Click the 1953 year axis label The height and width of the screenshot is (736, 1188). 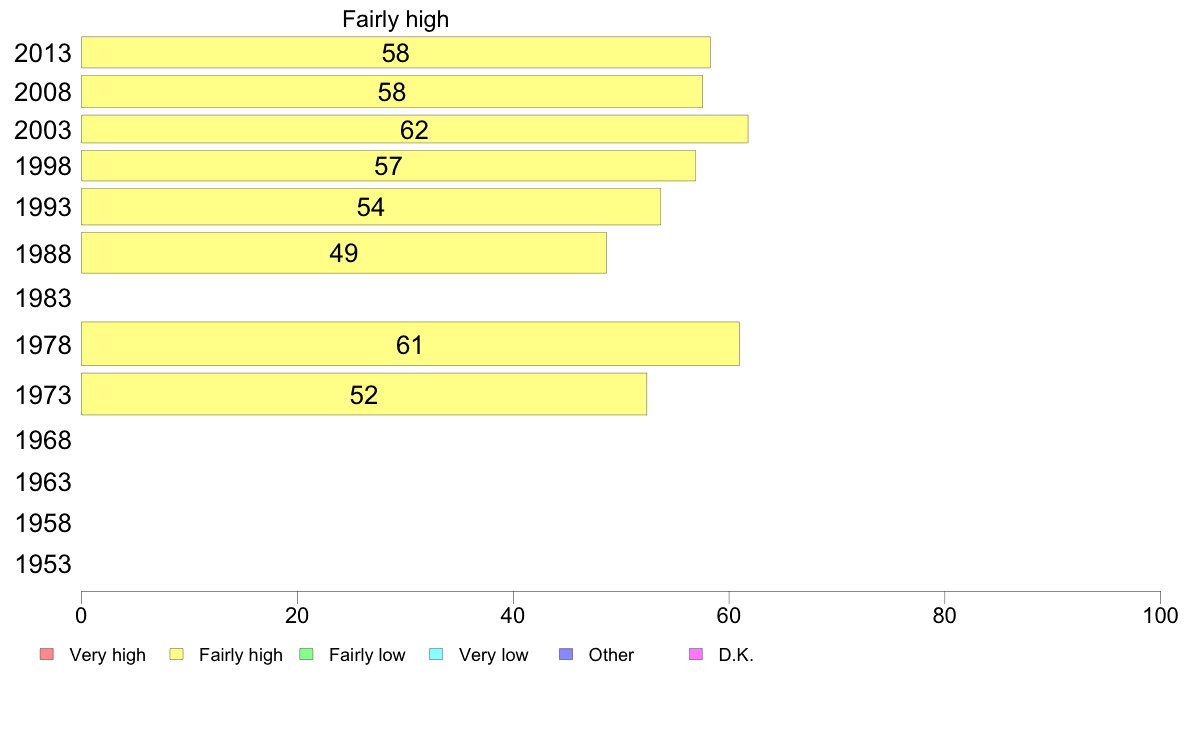point(43,564)
